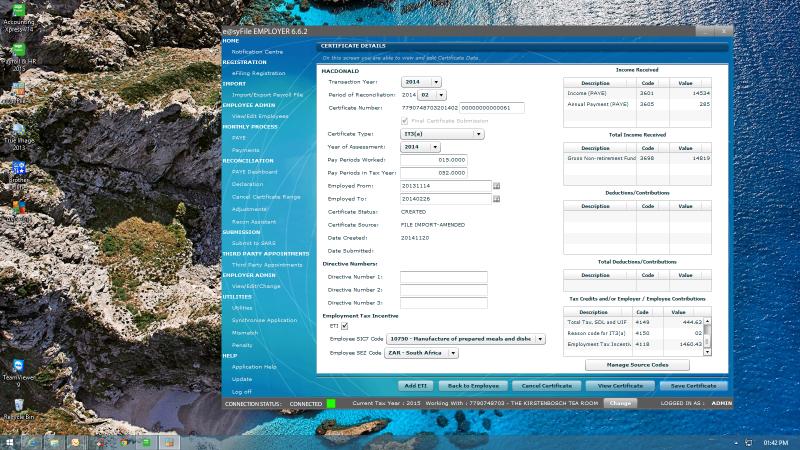Toggle the ETI checkbox
This screenshot has height=450, width=800.
click(x=345, y=325)
